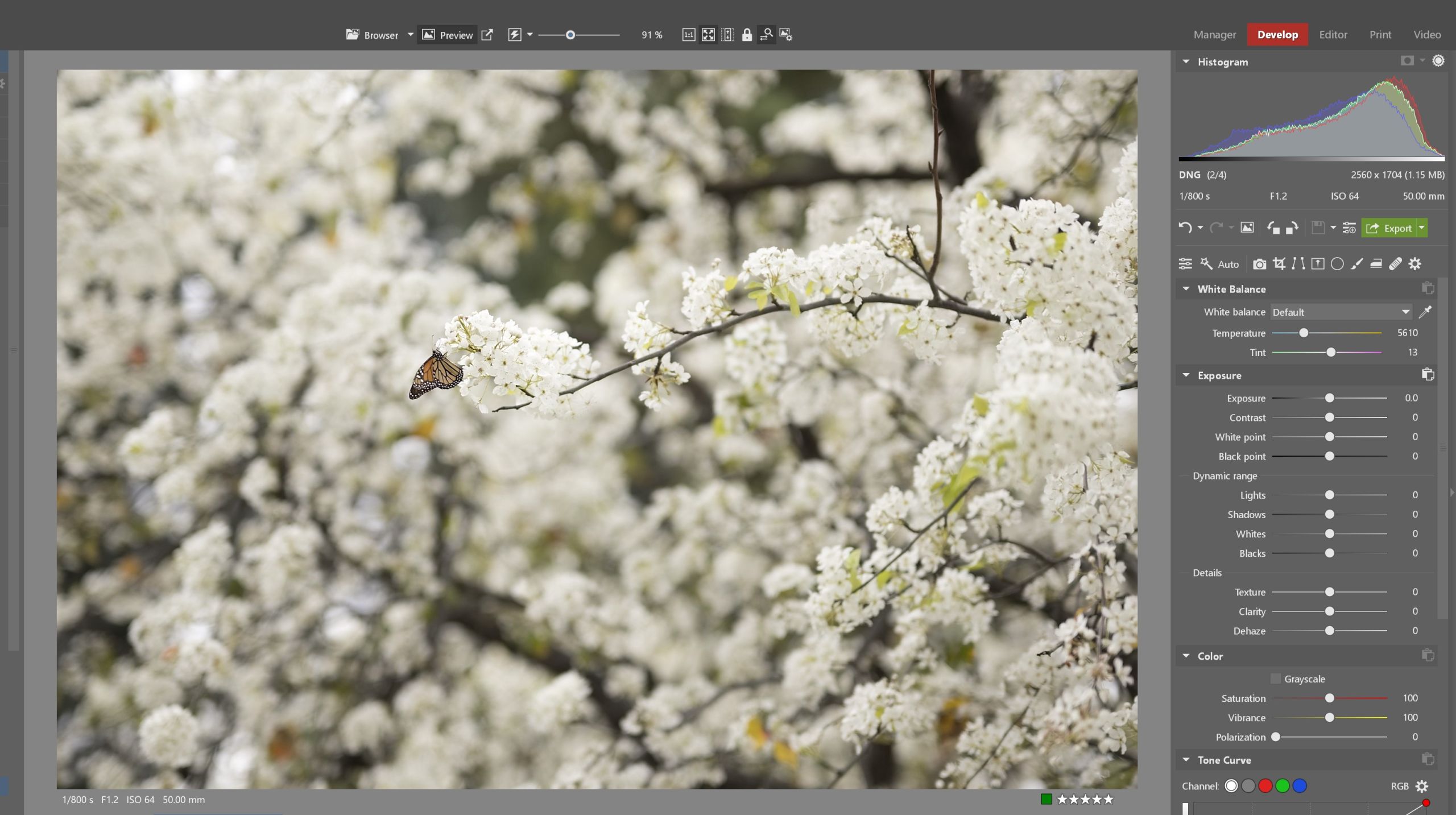Open the Straighten lines tool
Image resolution: width=1456 pixels, height=815 pixels.
[1298, 263]
